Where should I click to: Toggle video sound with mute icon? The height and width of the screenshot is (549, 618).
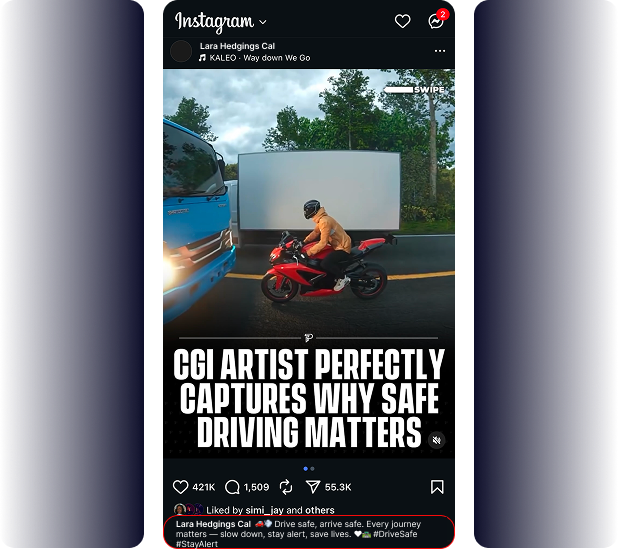437,440
